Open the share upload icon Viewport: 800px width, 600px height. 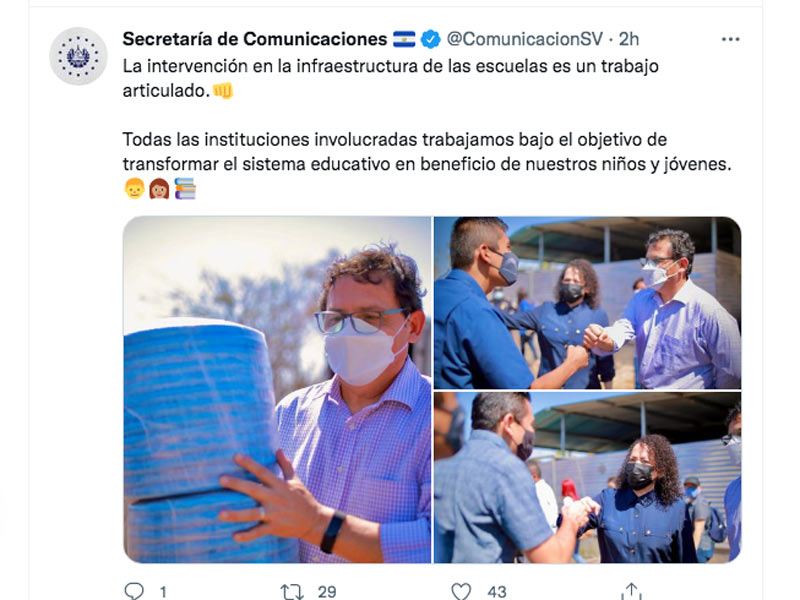tap(631, 591)
